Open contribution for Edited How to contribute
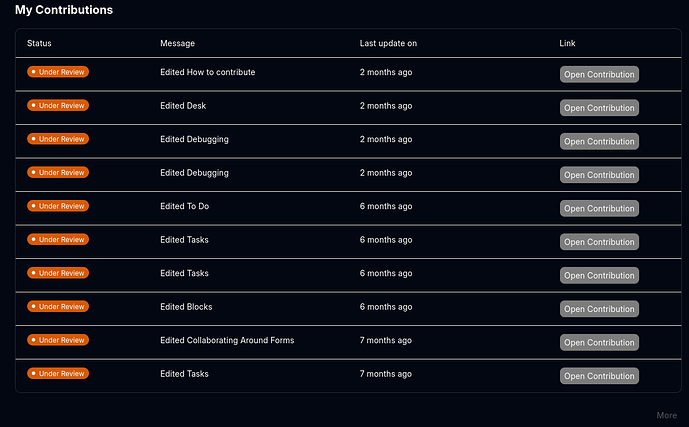 click(x=598, y=74)
